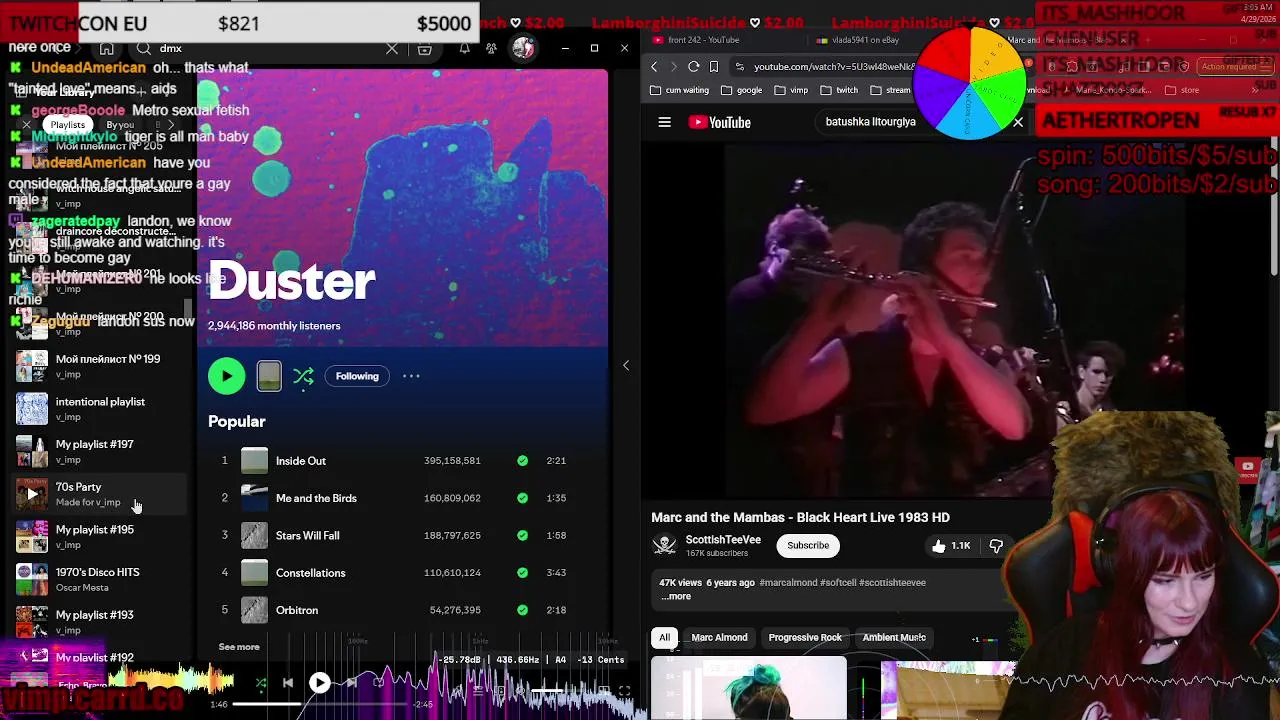Open the Duster artist pick thumbnail
The image size is (1280, 720).
point(269,376)
